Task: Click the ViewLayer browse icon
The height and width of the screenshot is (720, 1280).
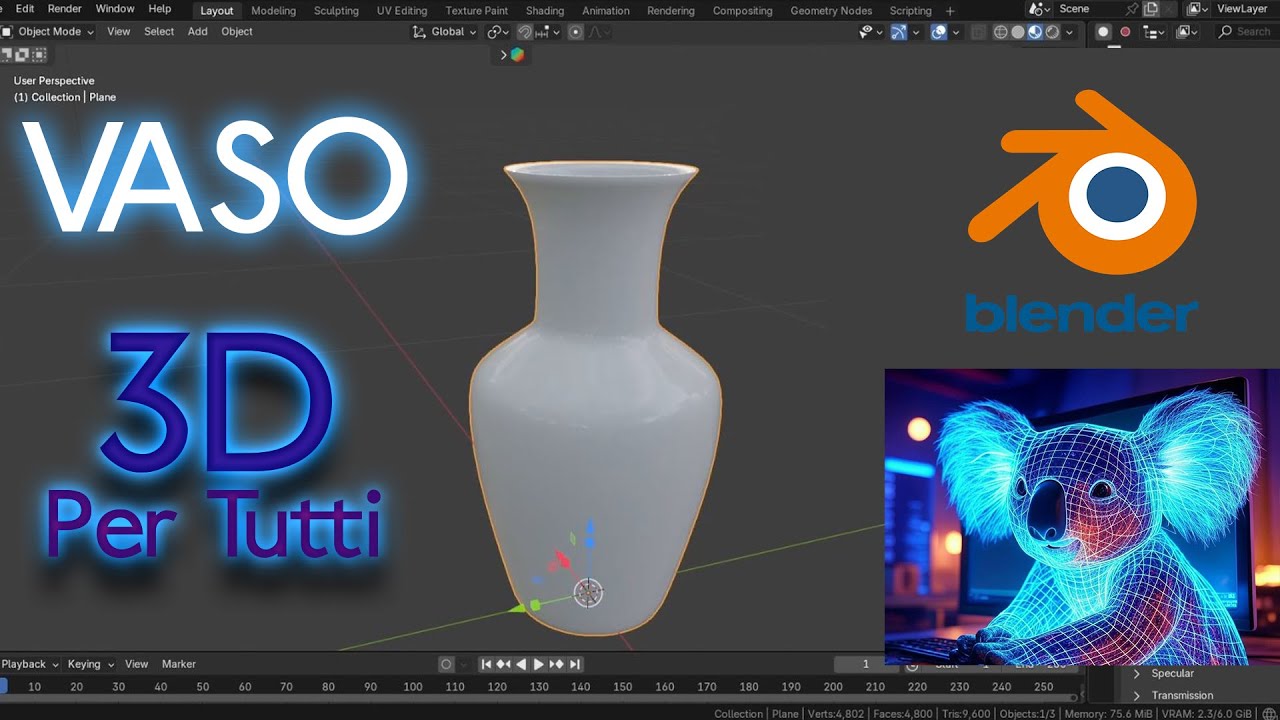Action: click(1197, 9)
